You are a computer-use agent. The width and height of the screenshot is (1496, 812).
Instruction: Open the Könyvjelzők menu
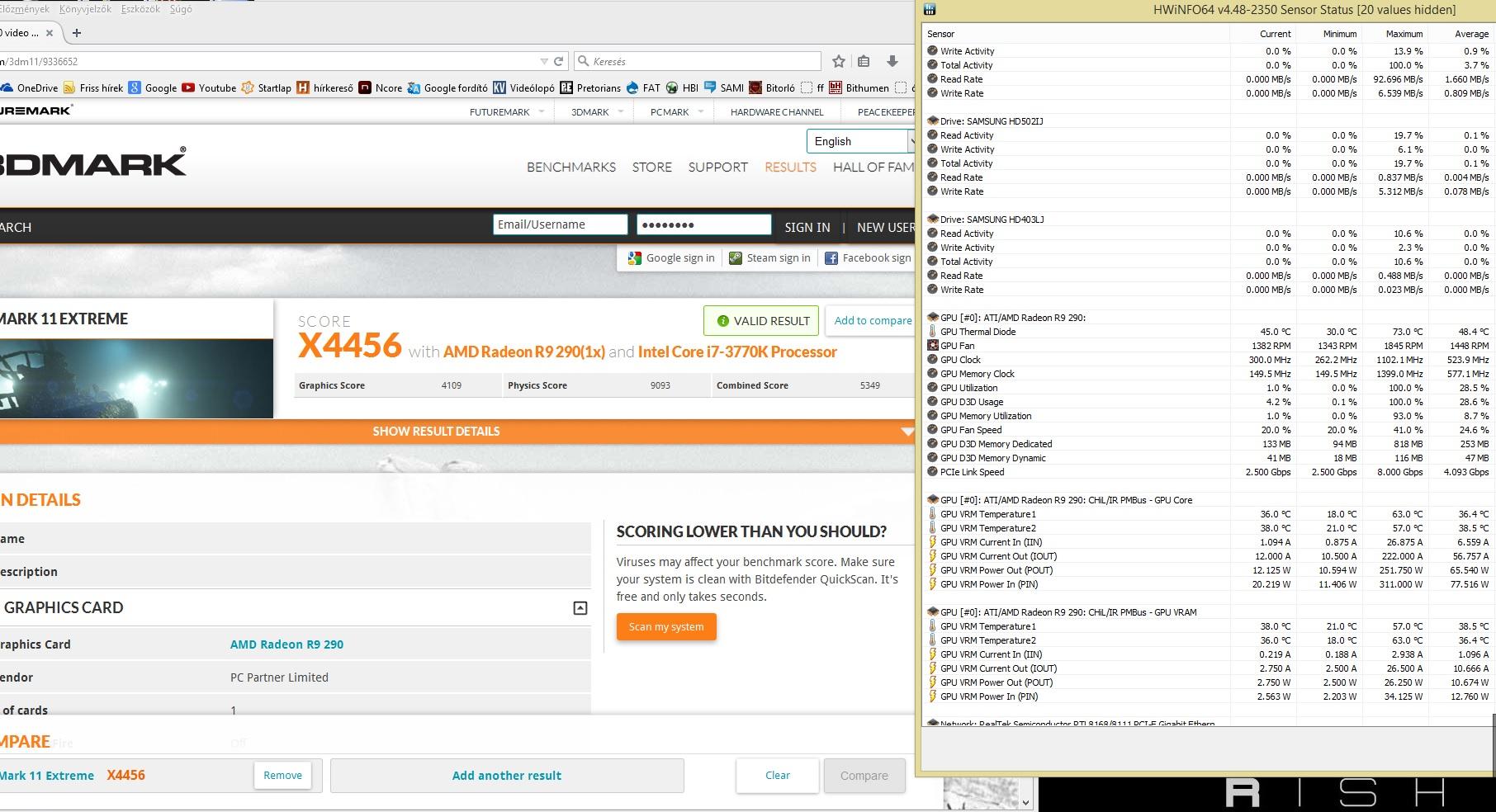click(87, 9)
